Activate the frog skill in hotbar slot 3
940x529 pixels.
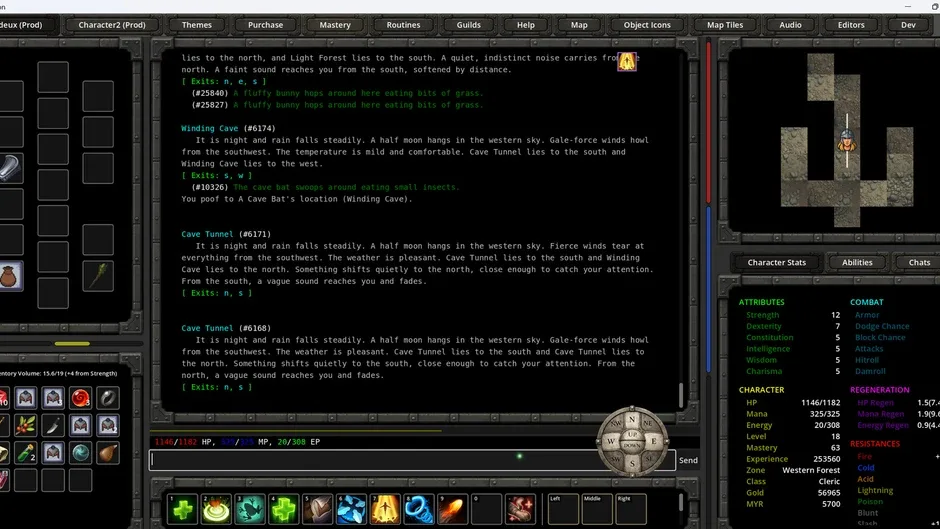click(249, 510)
